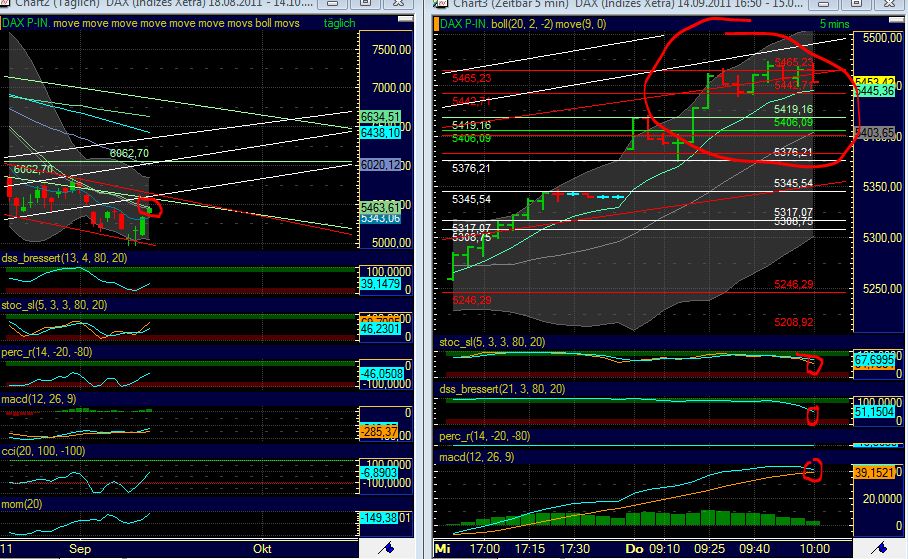Click the 67,6995 stochastic value in Chart3
This screenshot has width=908, height=559.
click(874, 360)
